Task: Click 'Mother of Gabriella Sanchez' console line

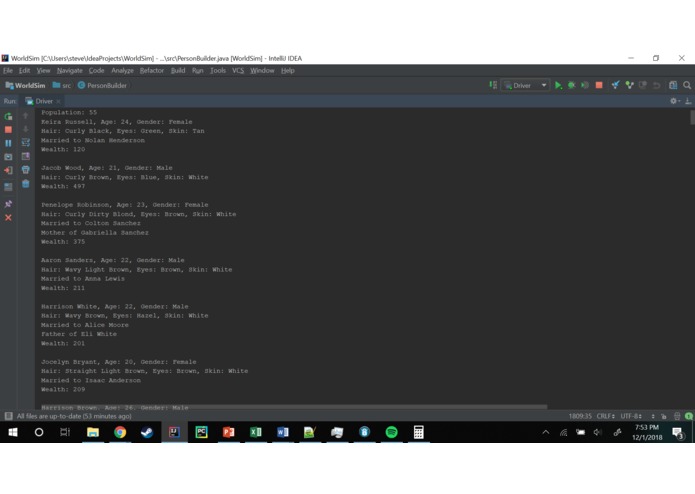Action: [95, 233]
